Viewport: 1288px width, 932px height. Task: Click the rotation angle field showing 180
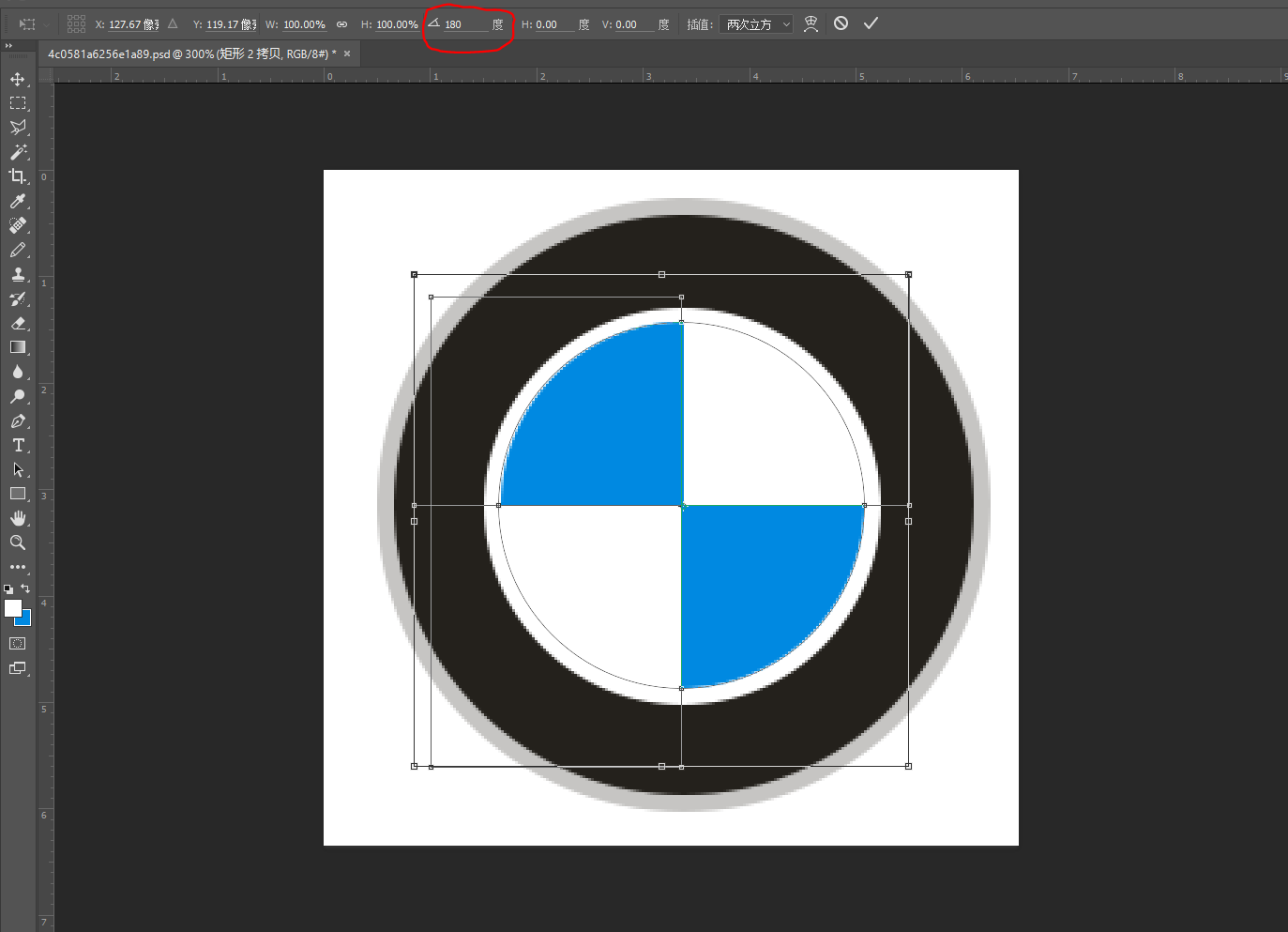point(466,24)
